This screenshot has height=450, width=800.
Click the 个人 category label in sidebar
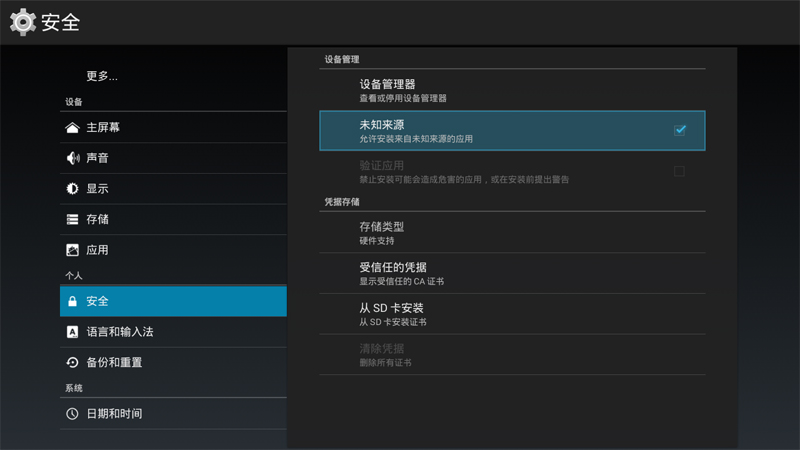coord(74,276)
